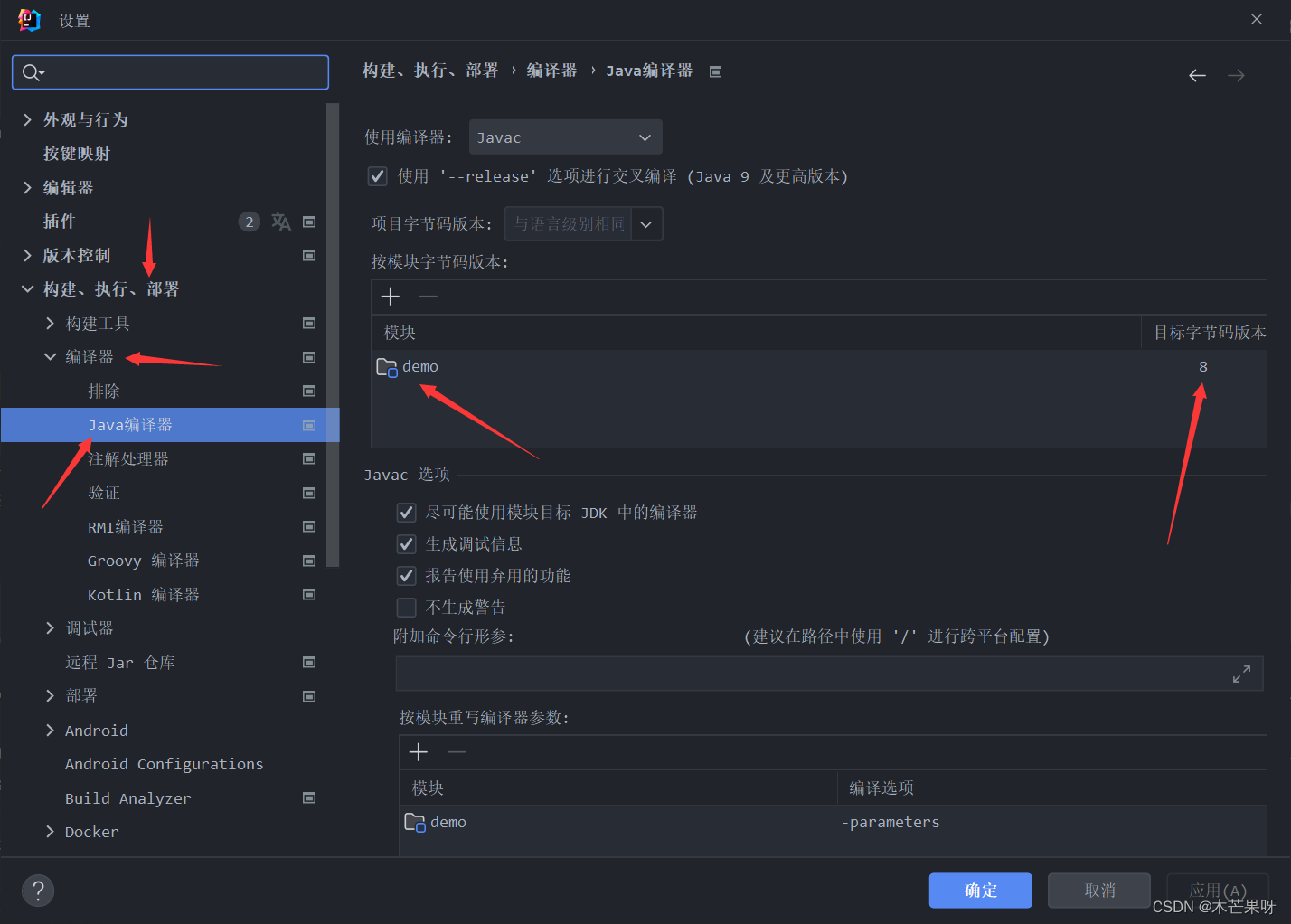Toggle 生成调试信息 checkbox
Image resolution: width=1291 pixels, height=924 pixels.
(x=407, y=544)
